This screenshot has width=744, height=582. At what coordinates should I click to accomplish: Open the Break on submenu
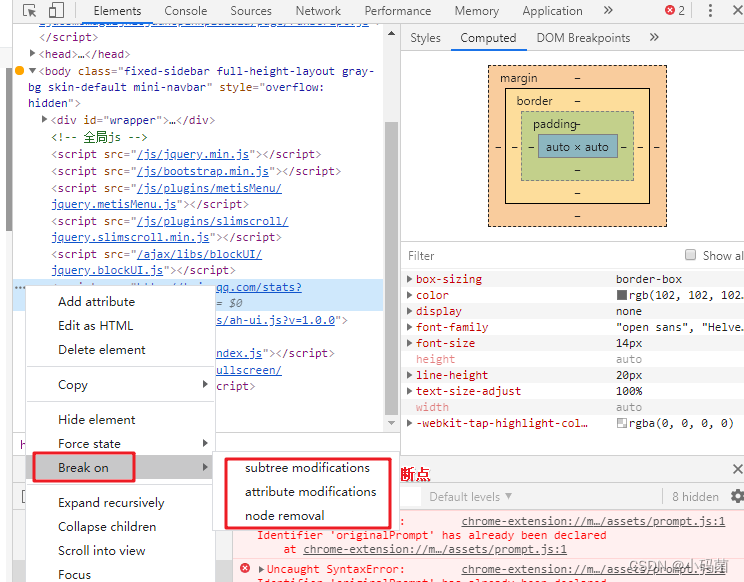coord(121,468)
